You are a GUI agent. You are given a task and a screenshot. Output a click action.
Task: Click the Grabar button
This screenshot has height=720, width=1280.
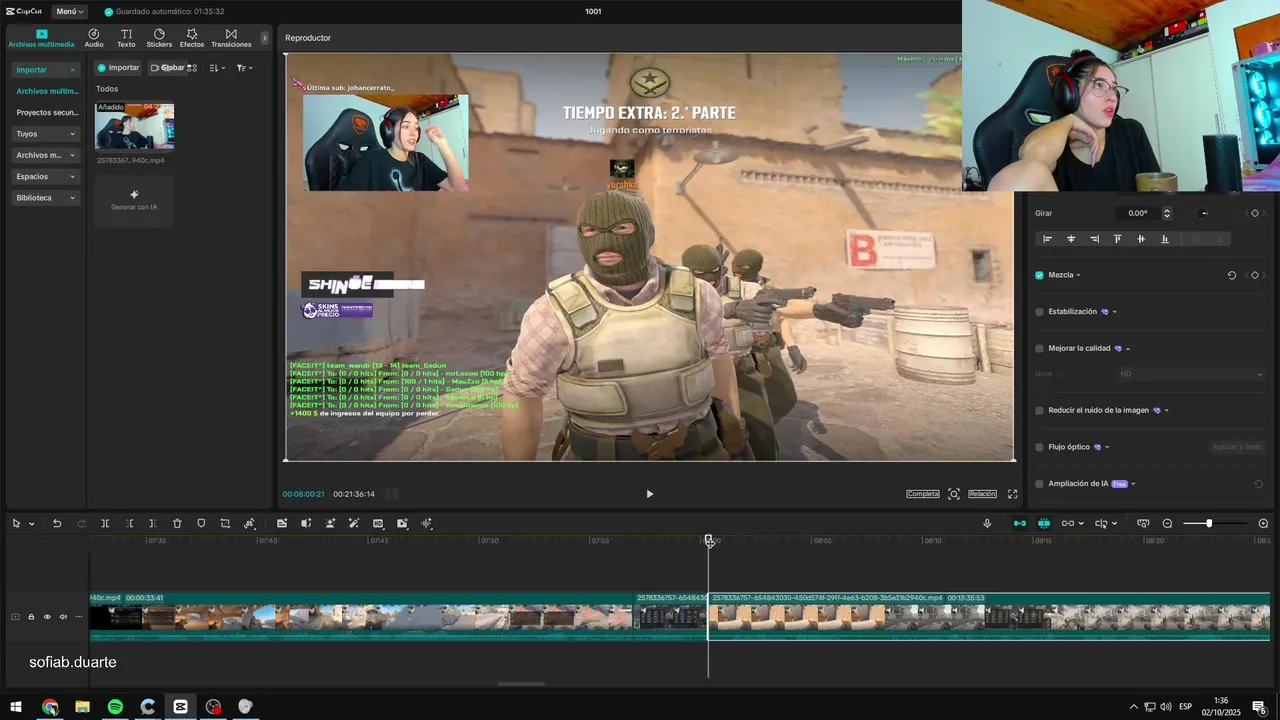169,68
